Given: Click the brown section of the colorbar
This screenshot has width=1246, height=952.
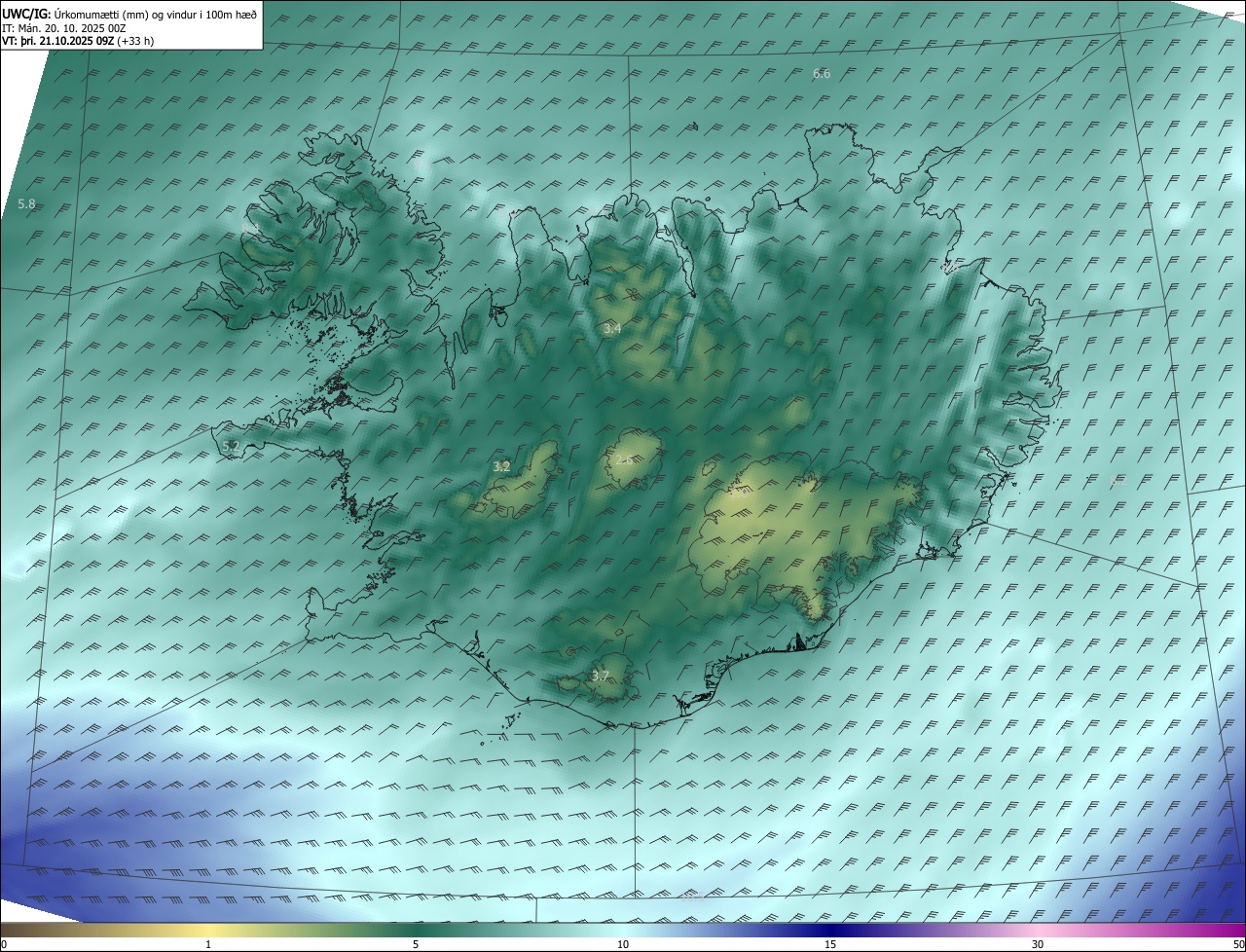Looking at the screenshot, I should (39, 930).
